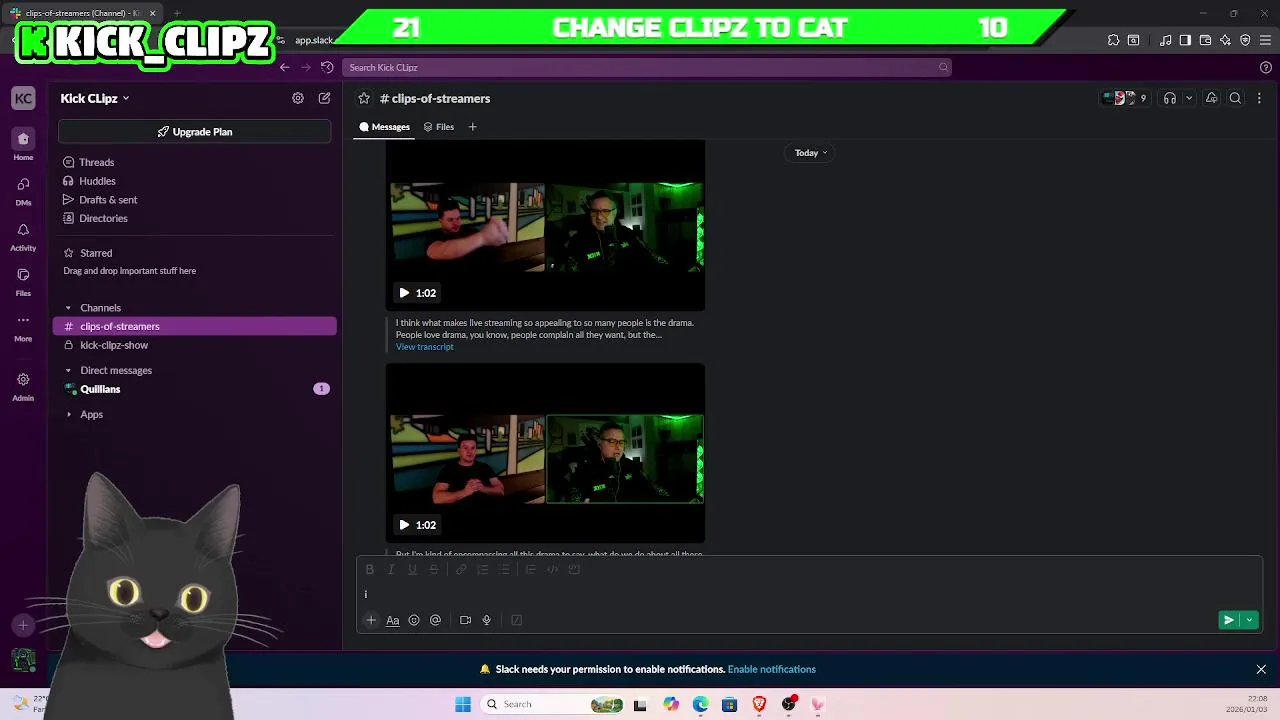Add a new tab with the plus
Screen dimensions: 1280x720
coord(472,127)
